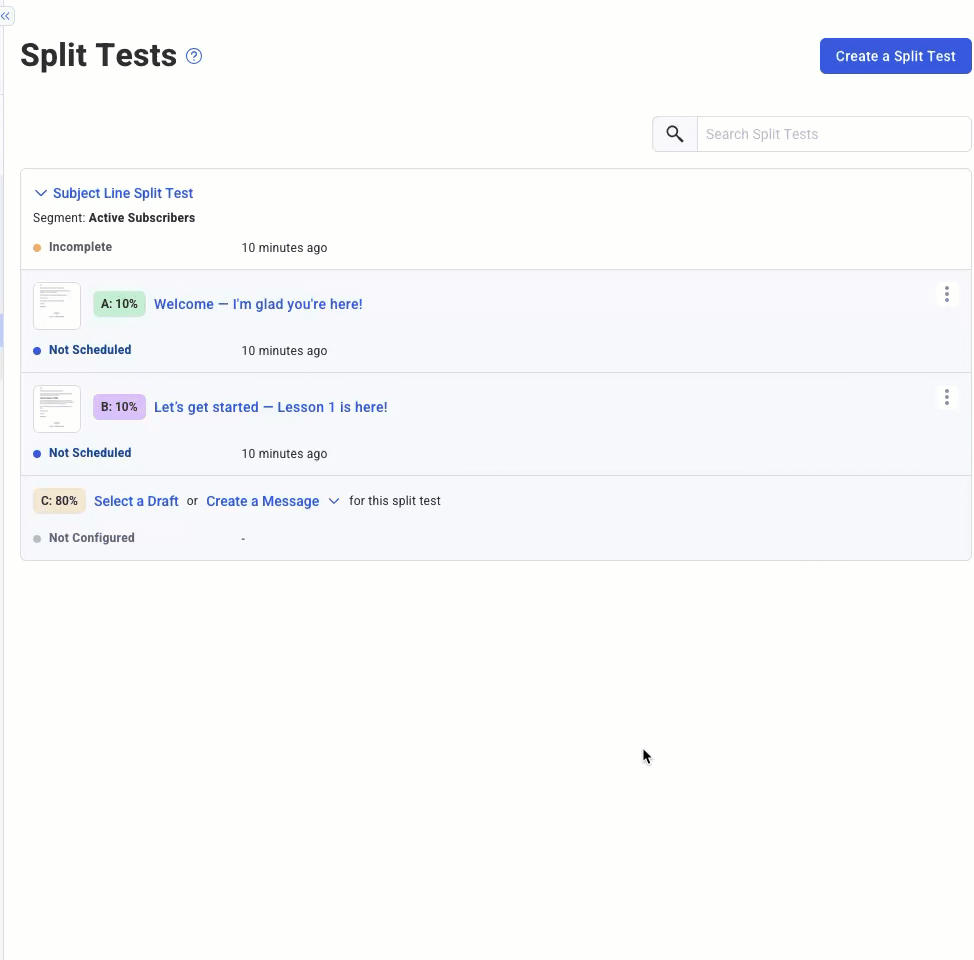The image size is (974, 960).
Task: Choose Select a Draft for variant C
Action: pyautogui.click(x=136, y=501)
